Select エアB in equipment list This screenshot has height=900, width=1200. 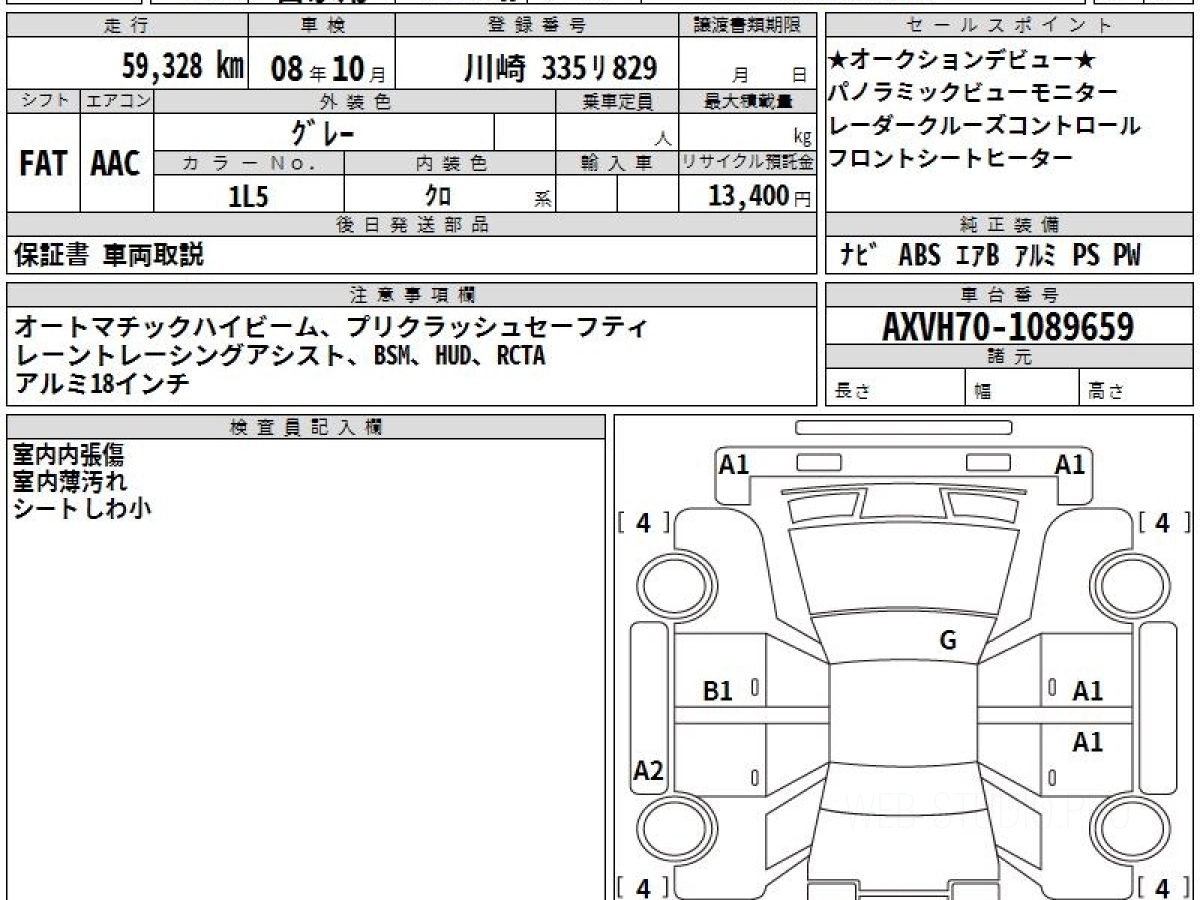[x=978, y=255]
